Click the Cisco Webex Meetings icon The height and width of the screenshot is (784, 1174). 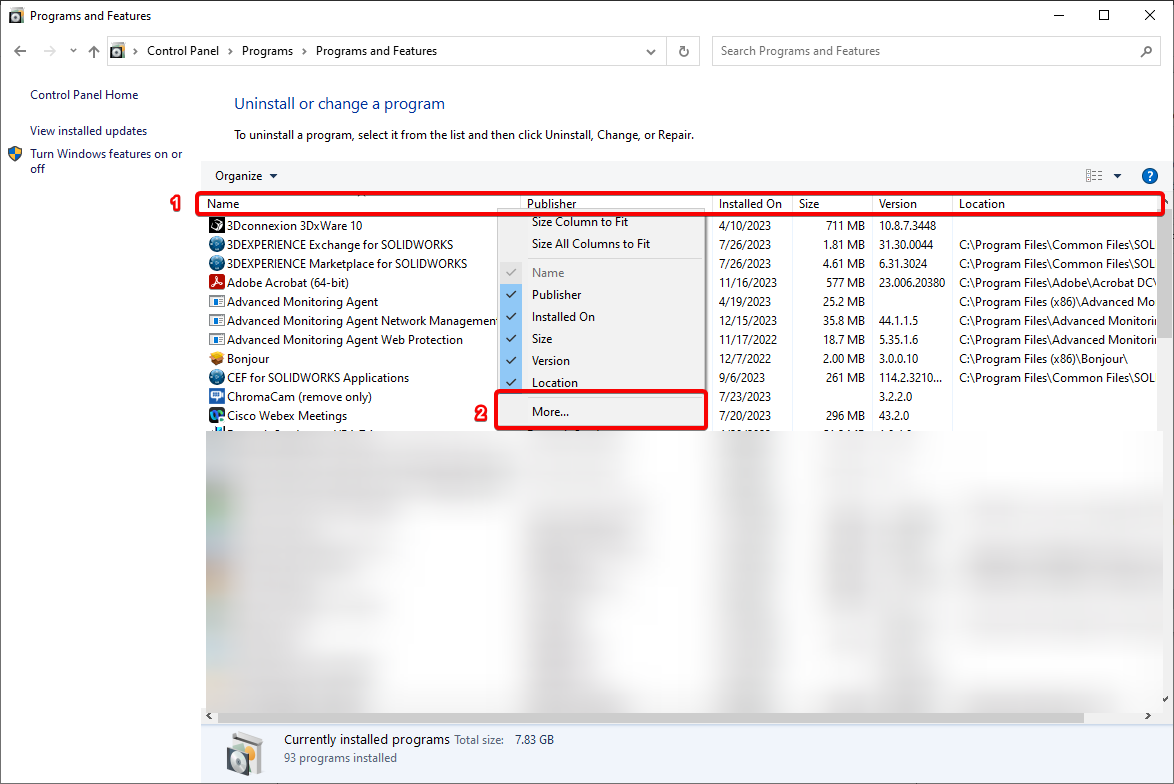216,416
